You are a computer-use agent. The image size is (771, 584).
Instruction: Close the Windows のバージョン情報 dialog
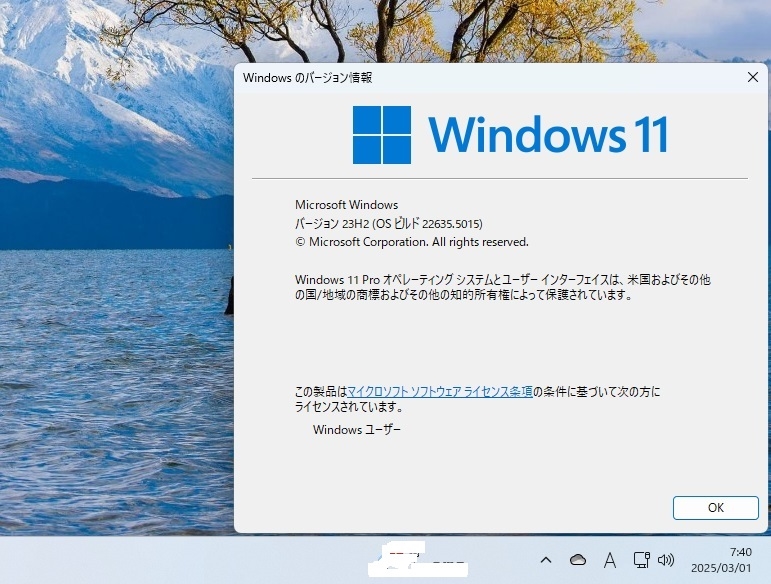pyautogui.click(x=752, y=77)
